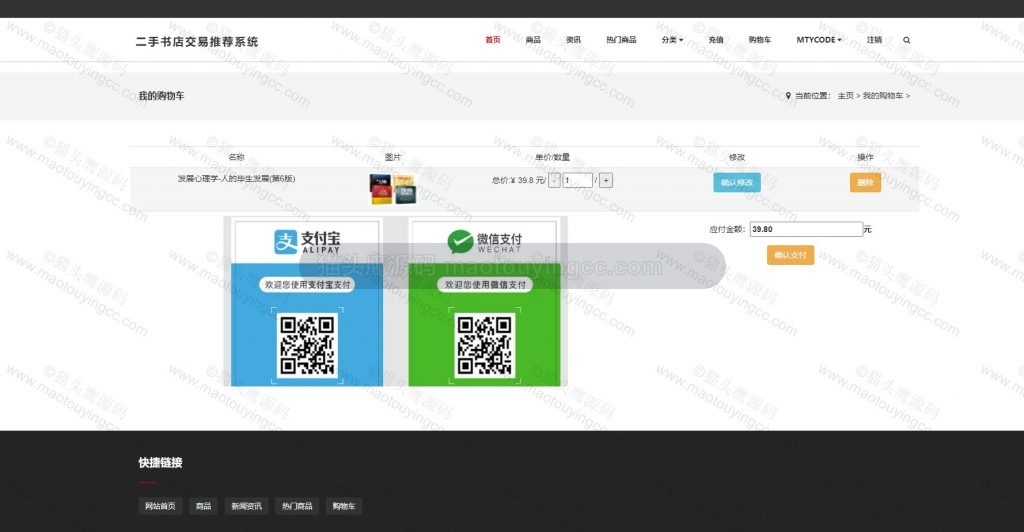1024x532 pixels.
Task: Open the search magnifier icon in navigation
Action: (x=906, y=40)
